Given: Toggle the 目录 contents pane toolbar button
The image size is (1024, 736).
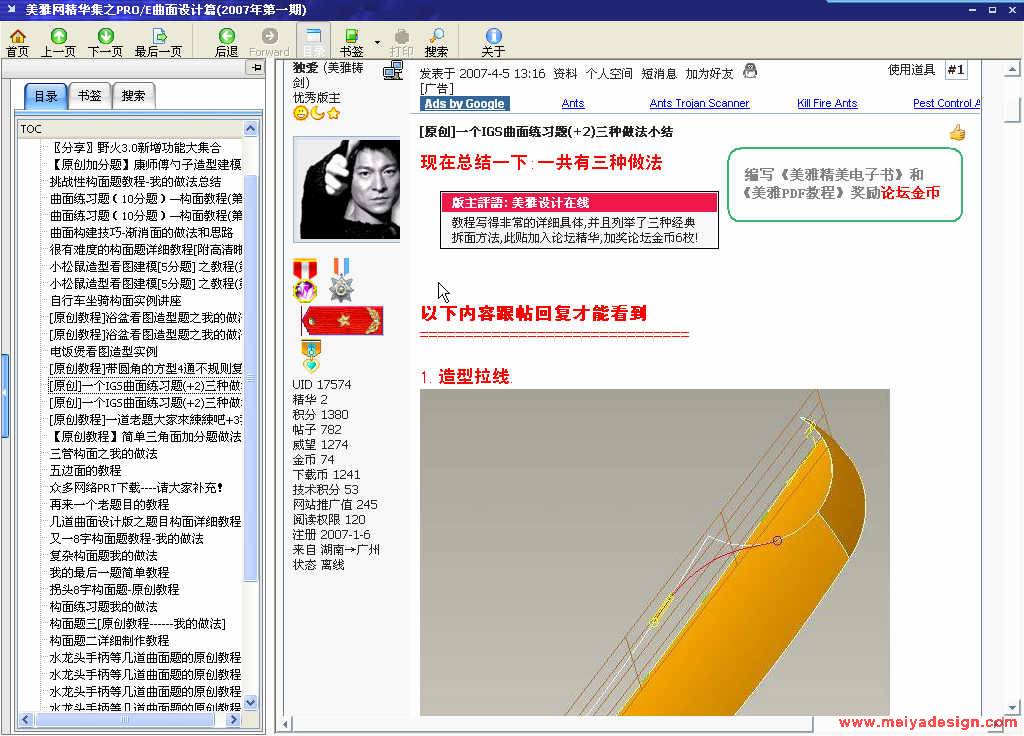Looking at the screenshot, I should click(314, 42).
